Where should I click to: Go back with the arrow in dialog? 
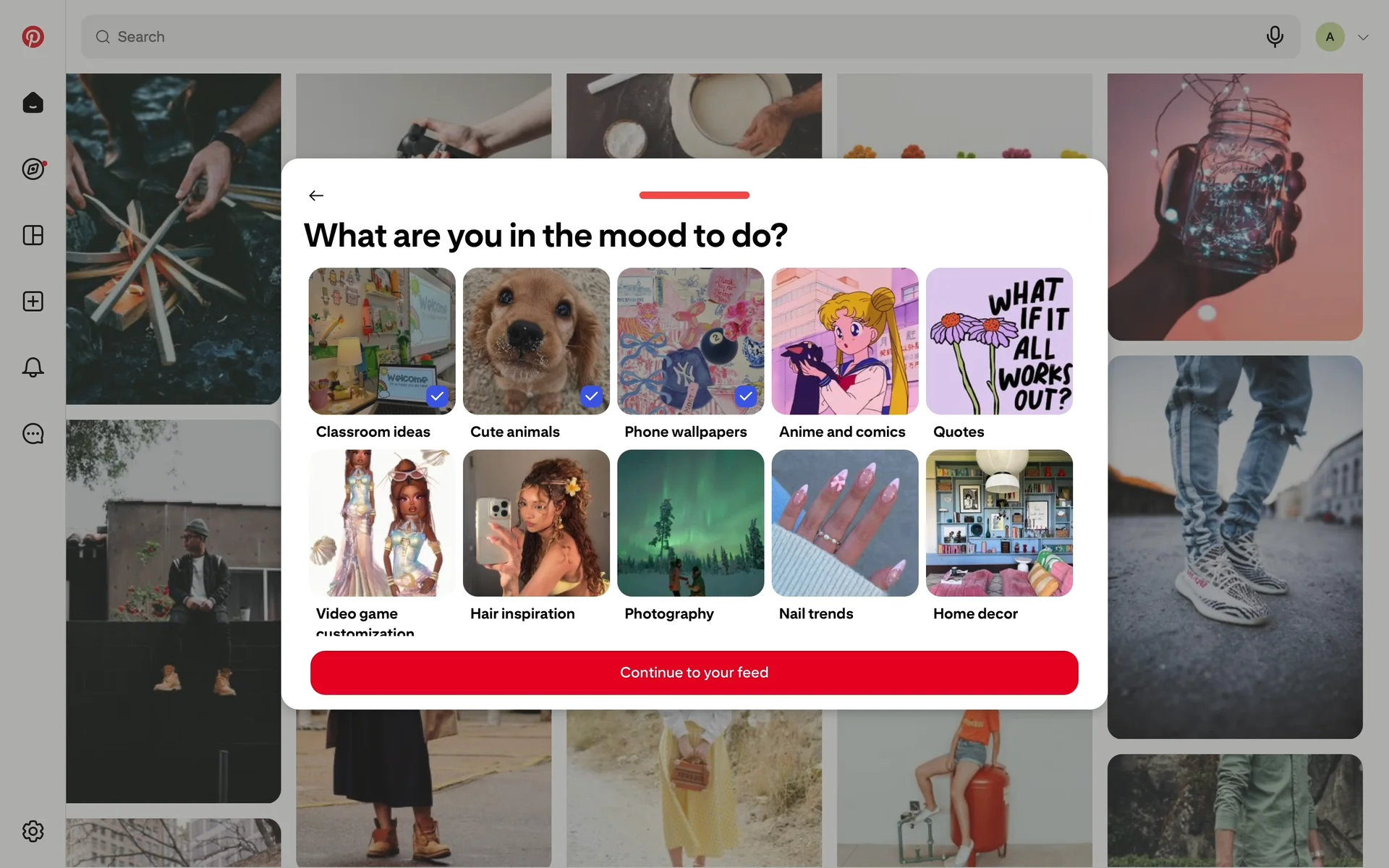316,195
